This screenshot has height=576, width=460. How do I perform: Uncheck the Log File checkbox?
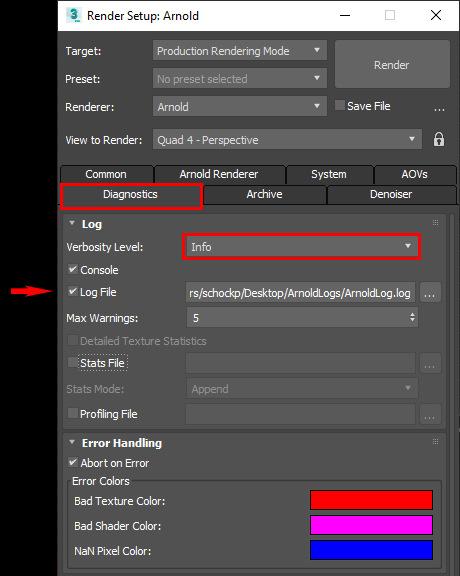coord(73,292)
